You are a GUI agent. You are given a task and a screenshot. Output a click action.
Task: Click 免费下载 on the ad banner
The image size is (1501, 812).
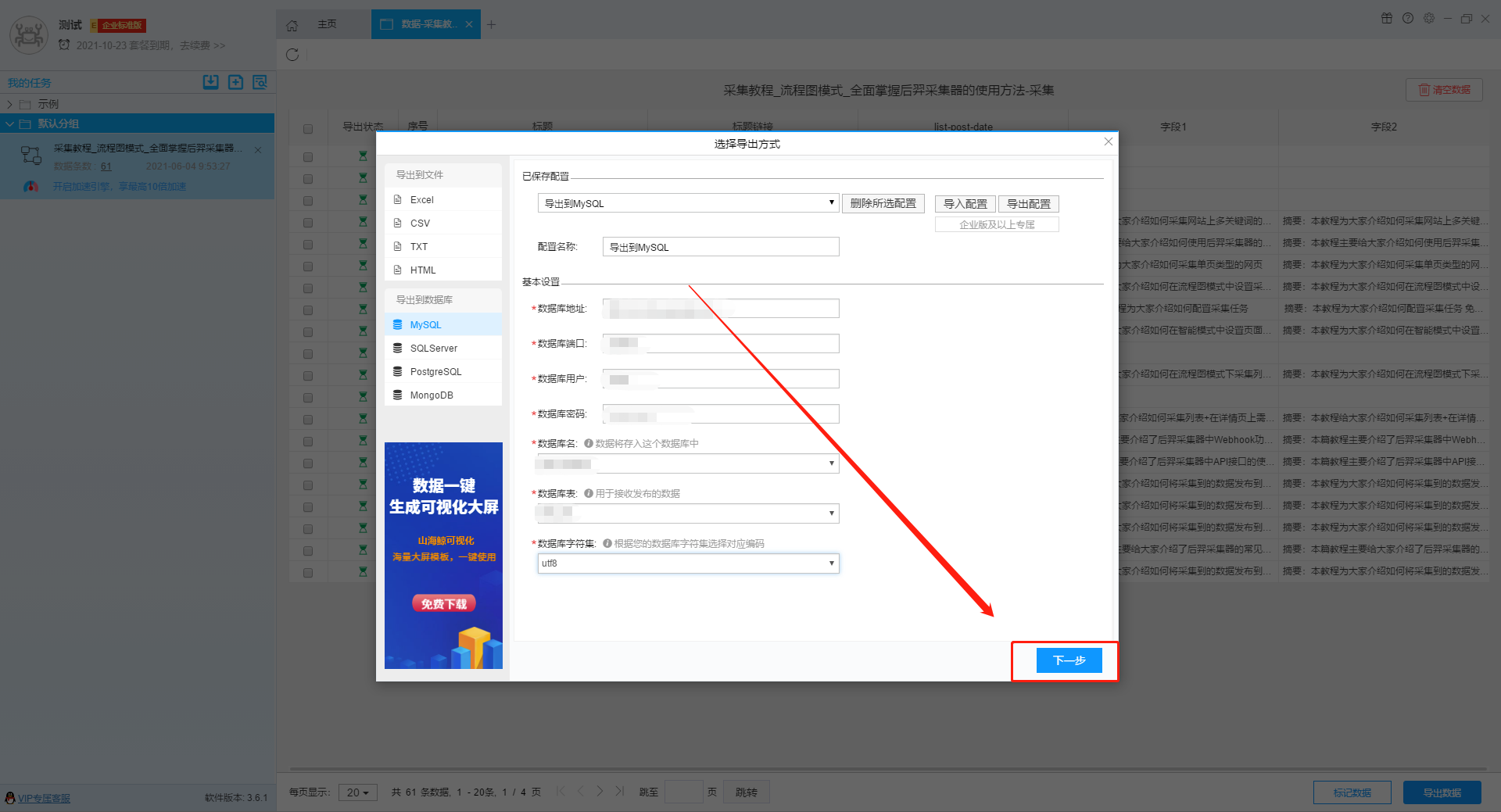coord(444,603)
